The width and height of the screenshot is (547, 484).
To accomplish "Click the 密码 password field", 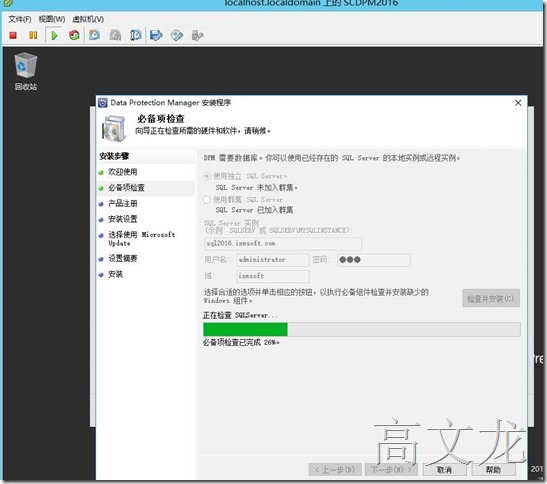I will coord(373,260).
